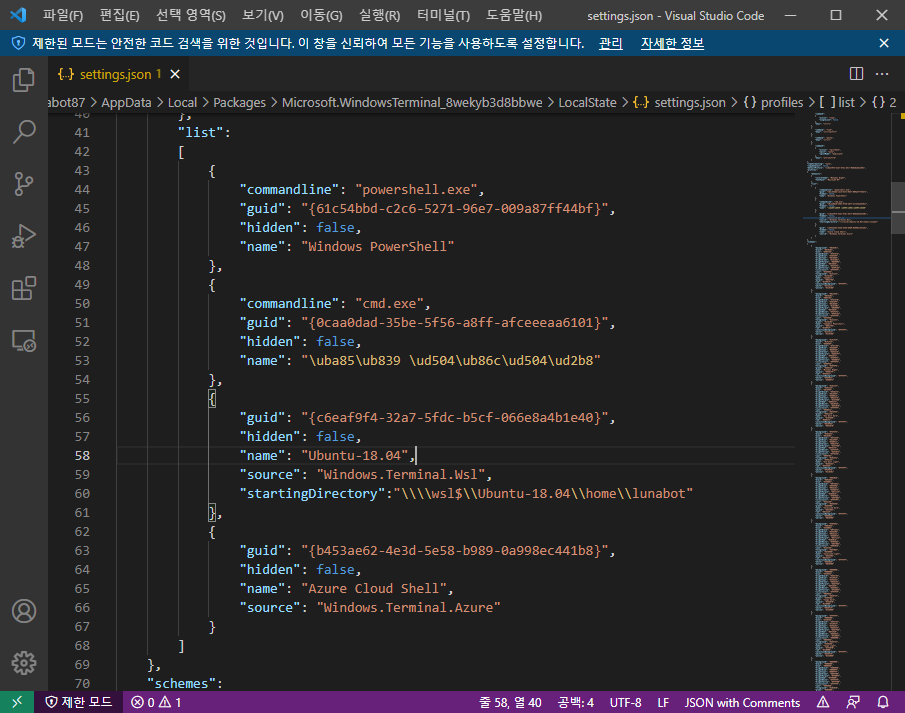Open the Manage gear menu
The image size is (905, 713).
click(x=24, y=663)
